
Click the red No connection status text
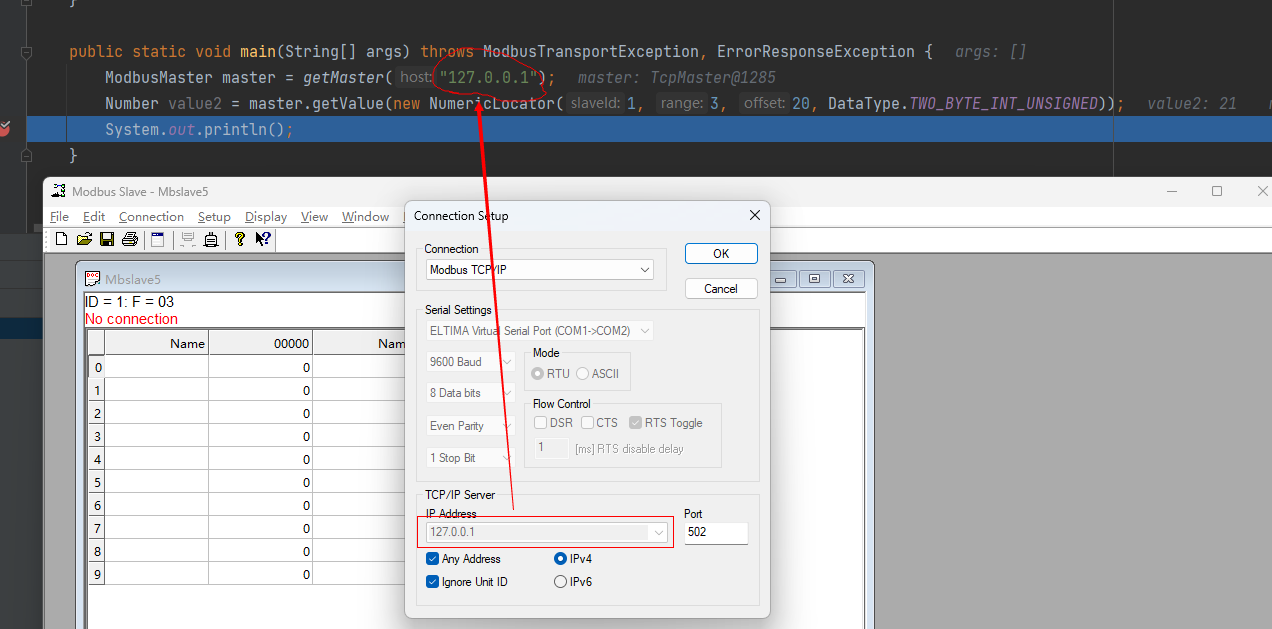[x=131, y=319]
